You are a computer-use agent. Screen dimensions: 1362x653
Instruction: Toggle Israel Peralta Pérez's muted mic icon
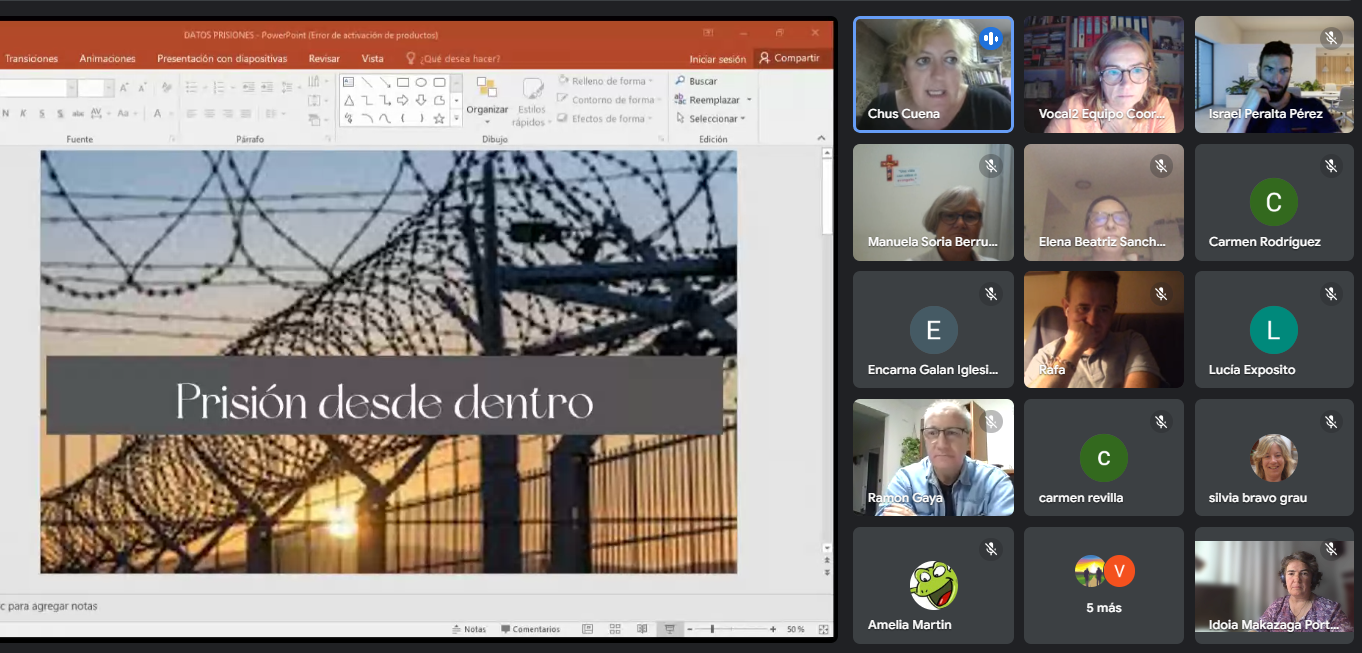pyautogui.click(x=1330, y=38)
